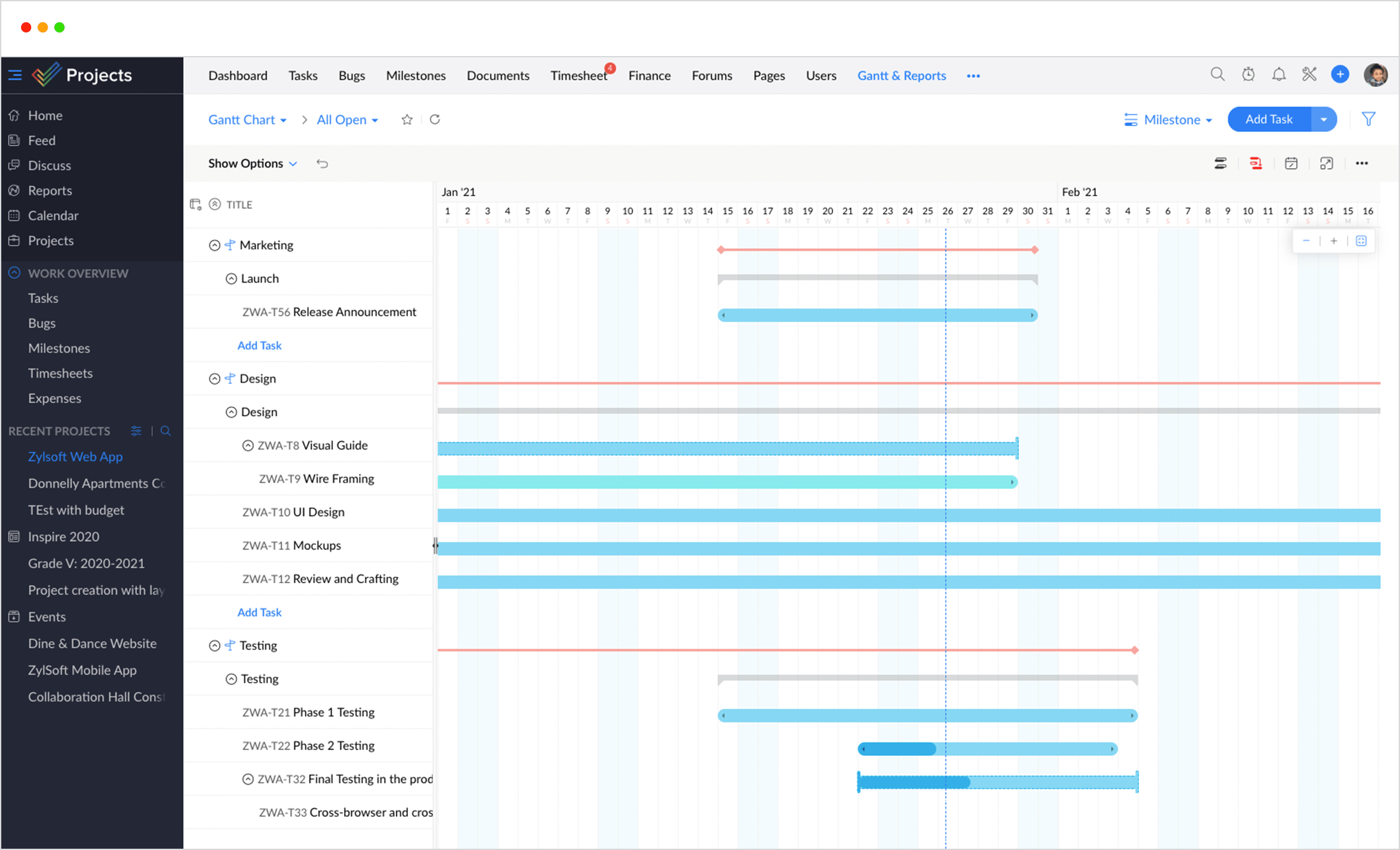Open Gantt toolbar more options ellipsis

[x=1362, y=164]
